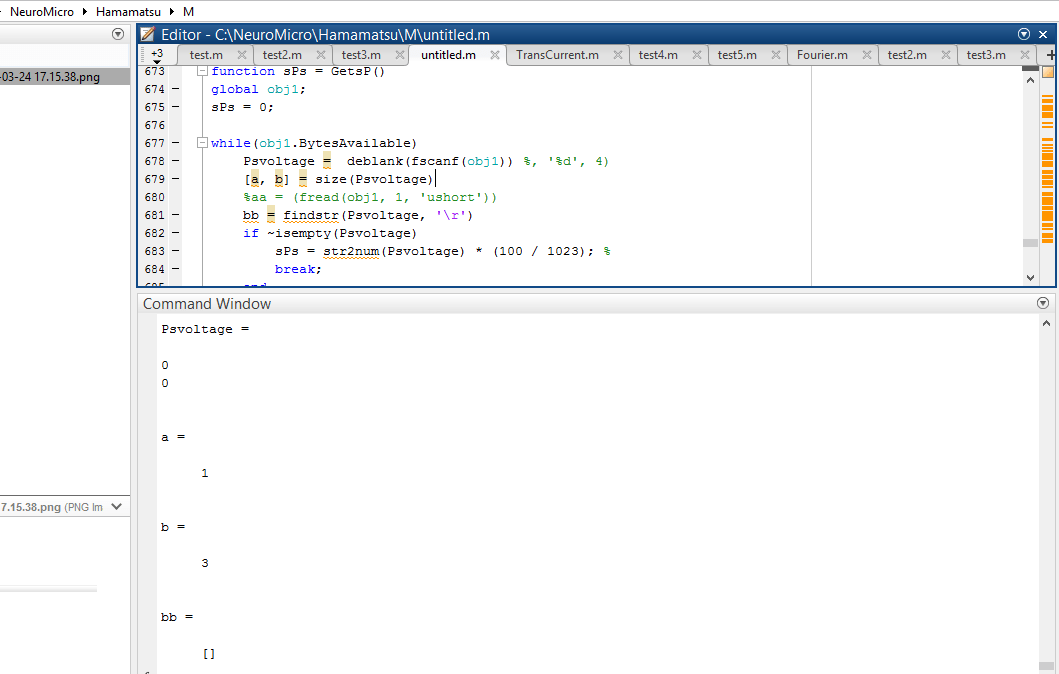1059x674 pixels.
Task: Set a breakpoint on line 675
Action: 176,107
